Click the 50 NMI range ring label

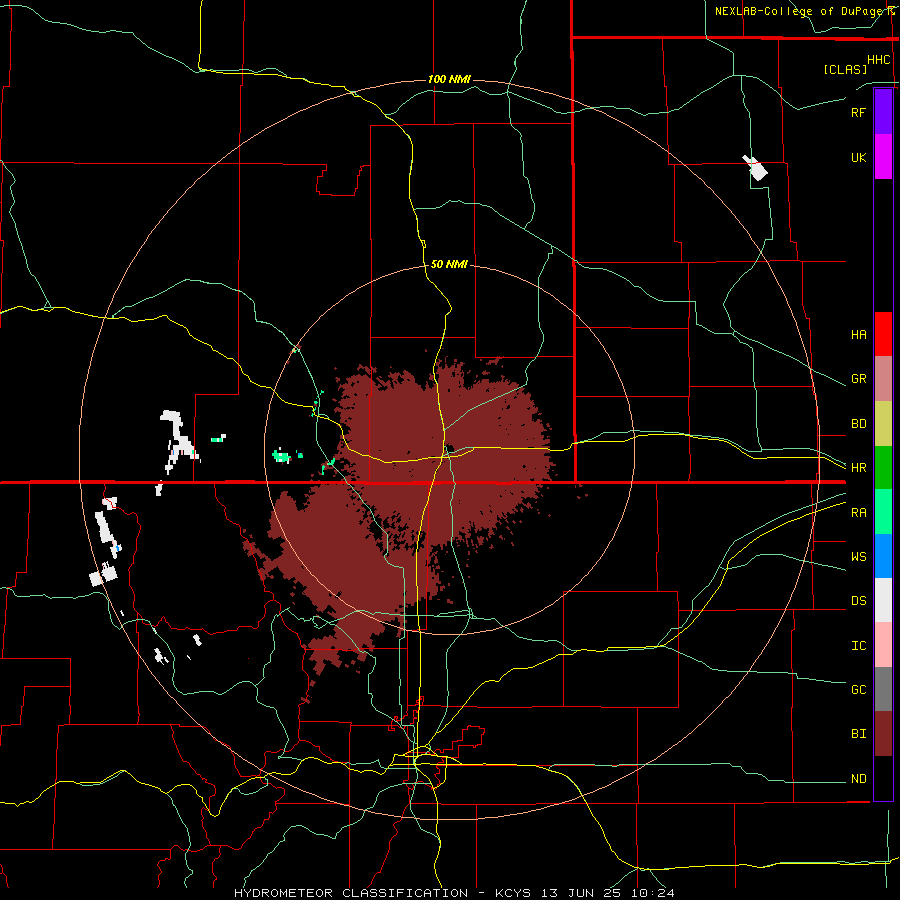[449, 264]
